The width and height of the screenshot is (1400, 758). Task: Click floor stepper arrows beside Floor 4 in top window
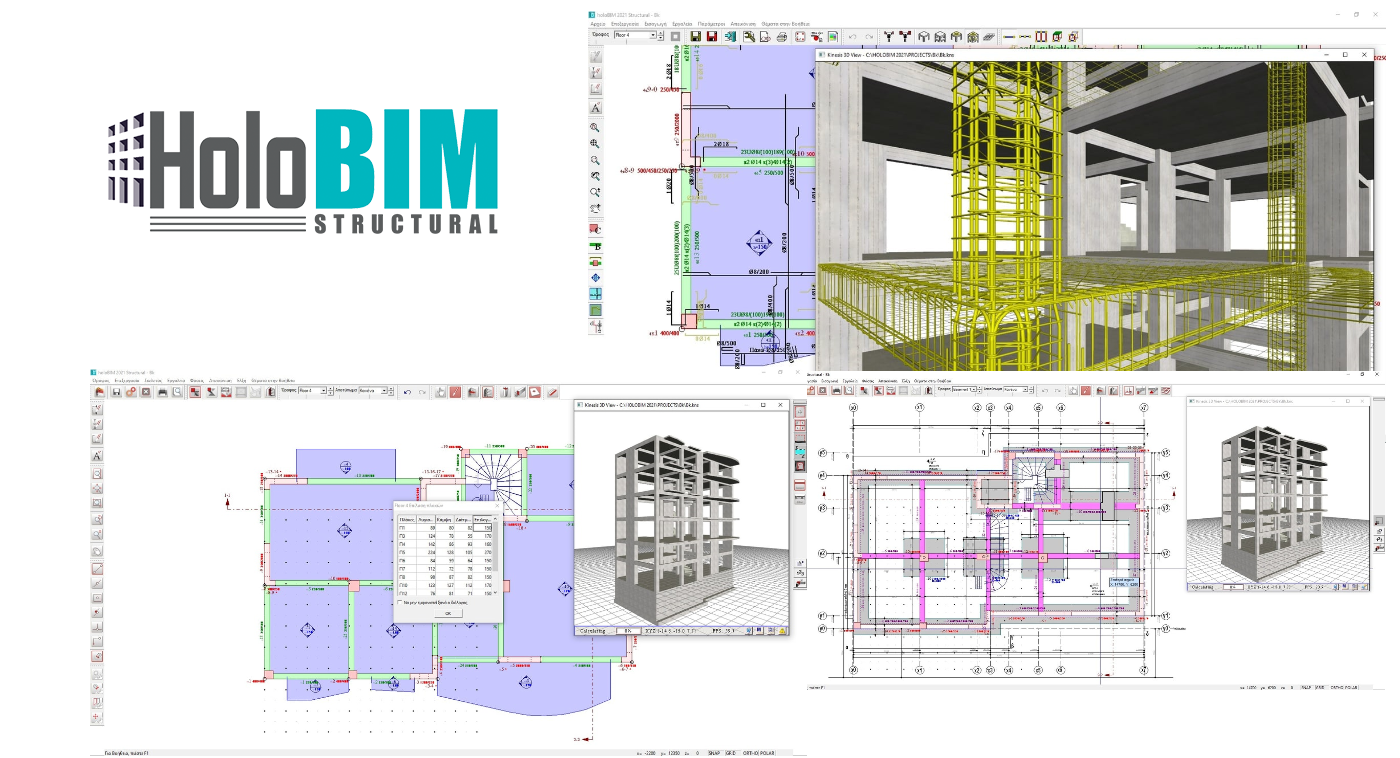(x=661, y=35)
